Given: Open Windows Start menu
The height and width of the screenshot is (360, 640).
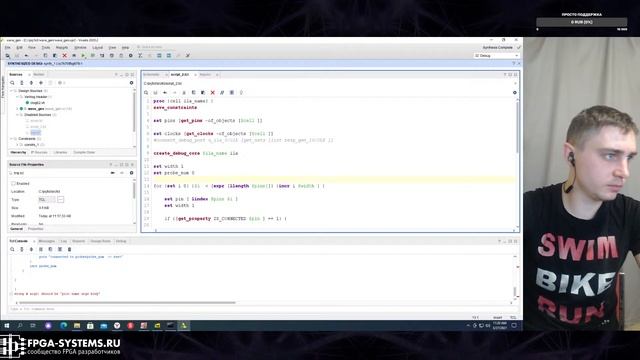Looking at the screenshot, I should 7,325.
